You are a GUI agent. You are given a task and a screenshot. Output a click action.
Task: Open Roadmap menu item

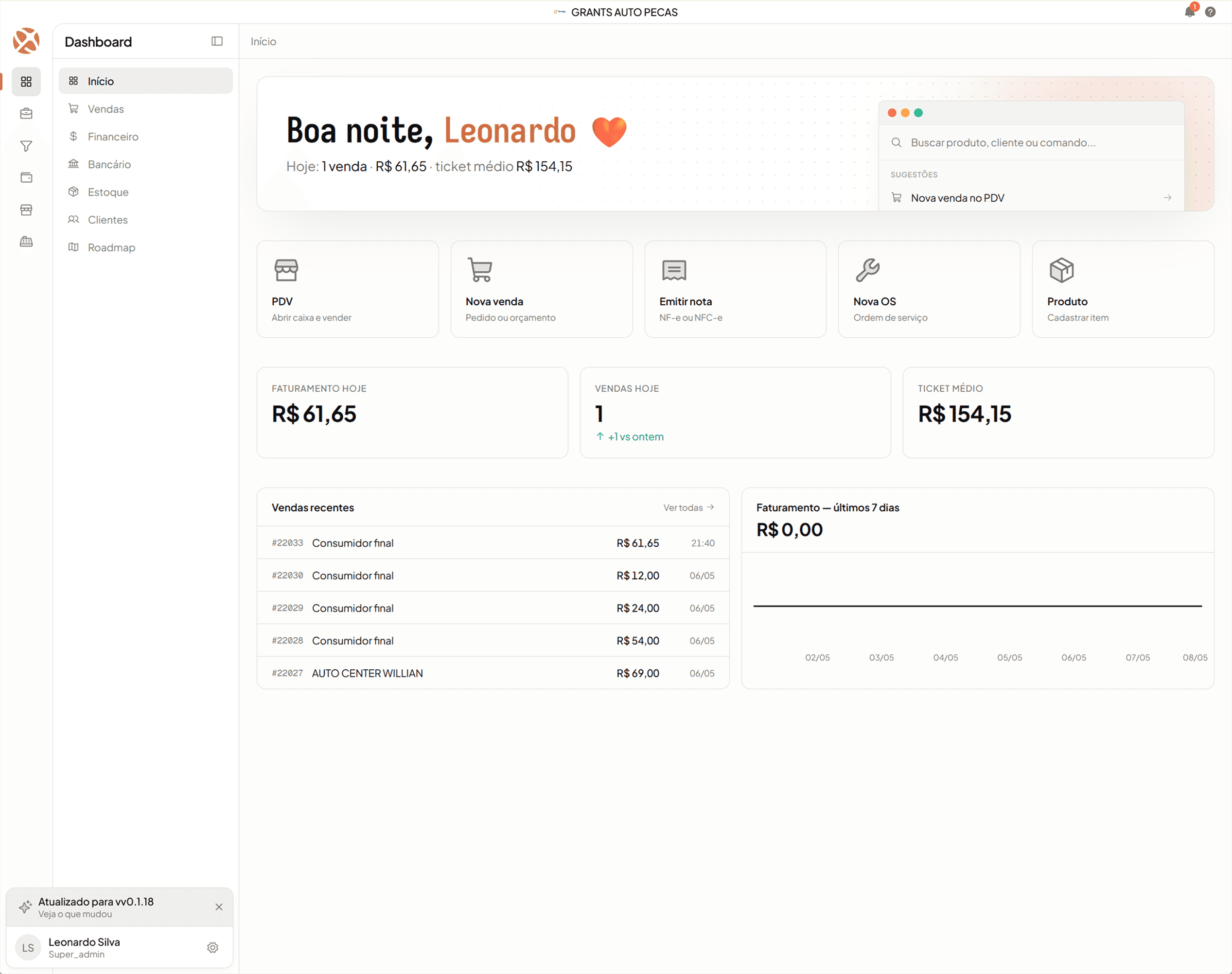coord(145,247)
